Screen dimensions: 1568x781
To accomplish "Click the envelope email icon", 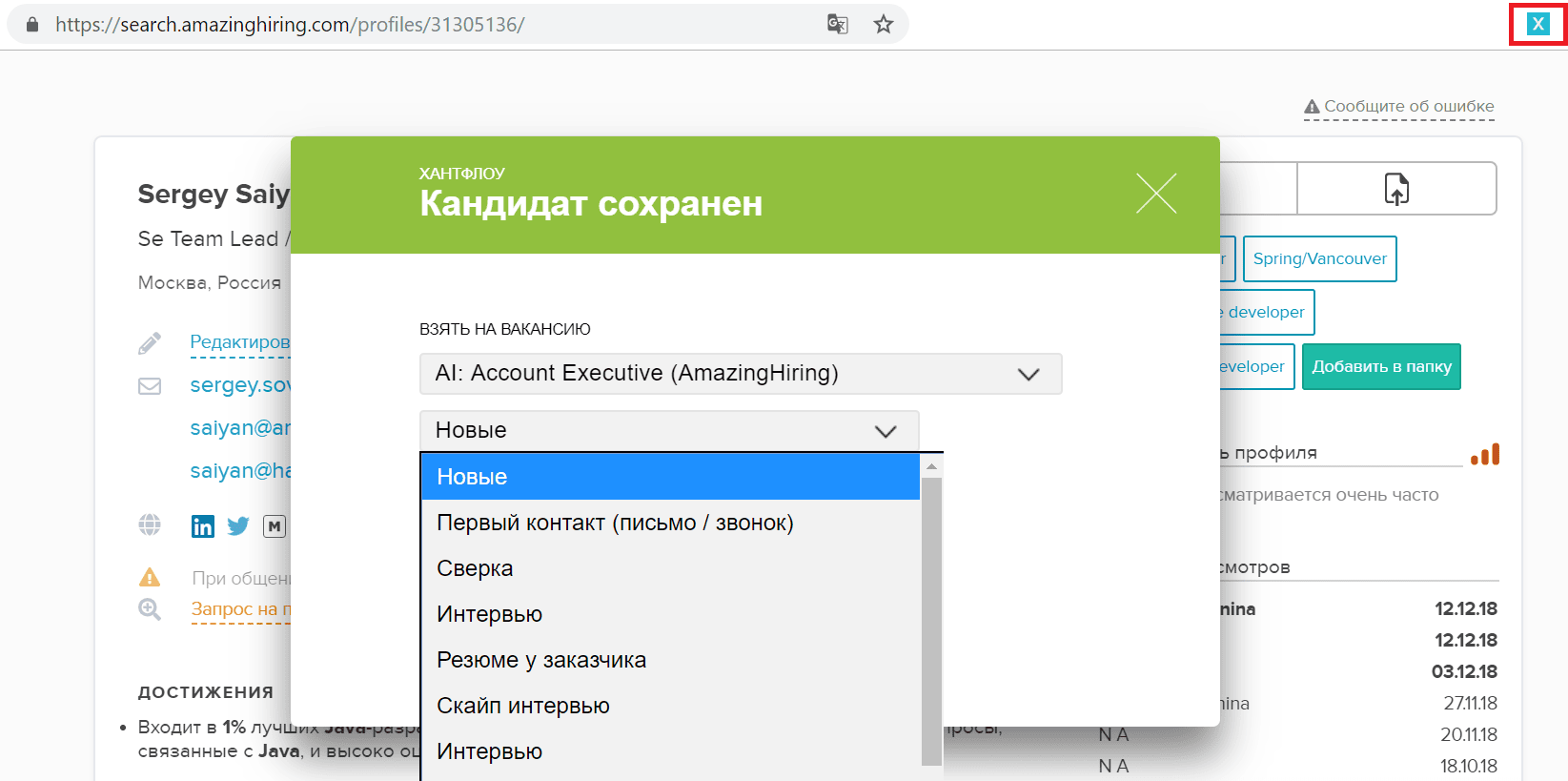I will [x=150, y=386].
